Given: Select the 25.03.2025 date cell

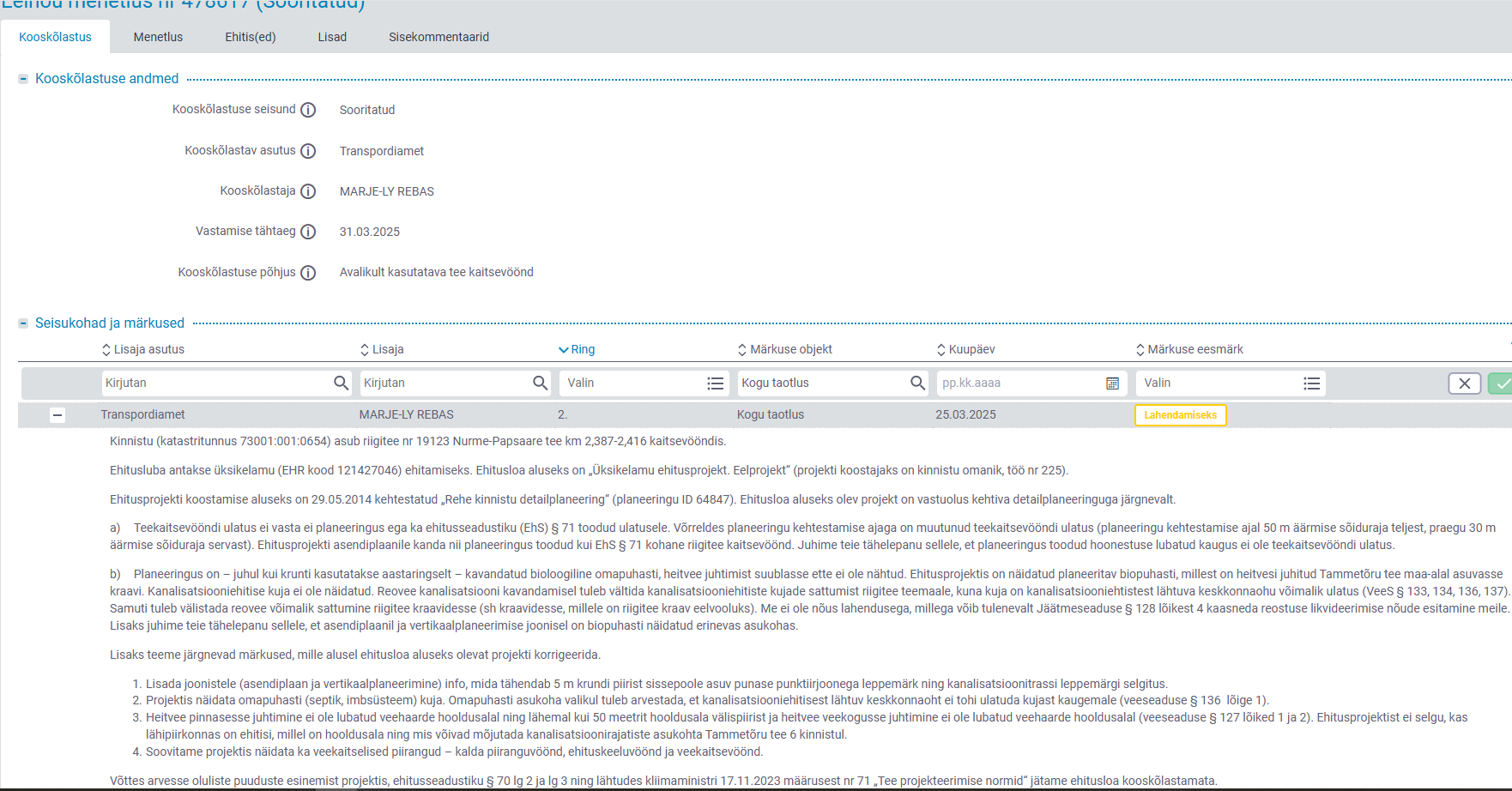Looking at the screenshot, I should tap(966, 414).
